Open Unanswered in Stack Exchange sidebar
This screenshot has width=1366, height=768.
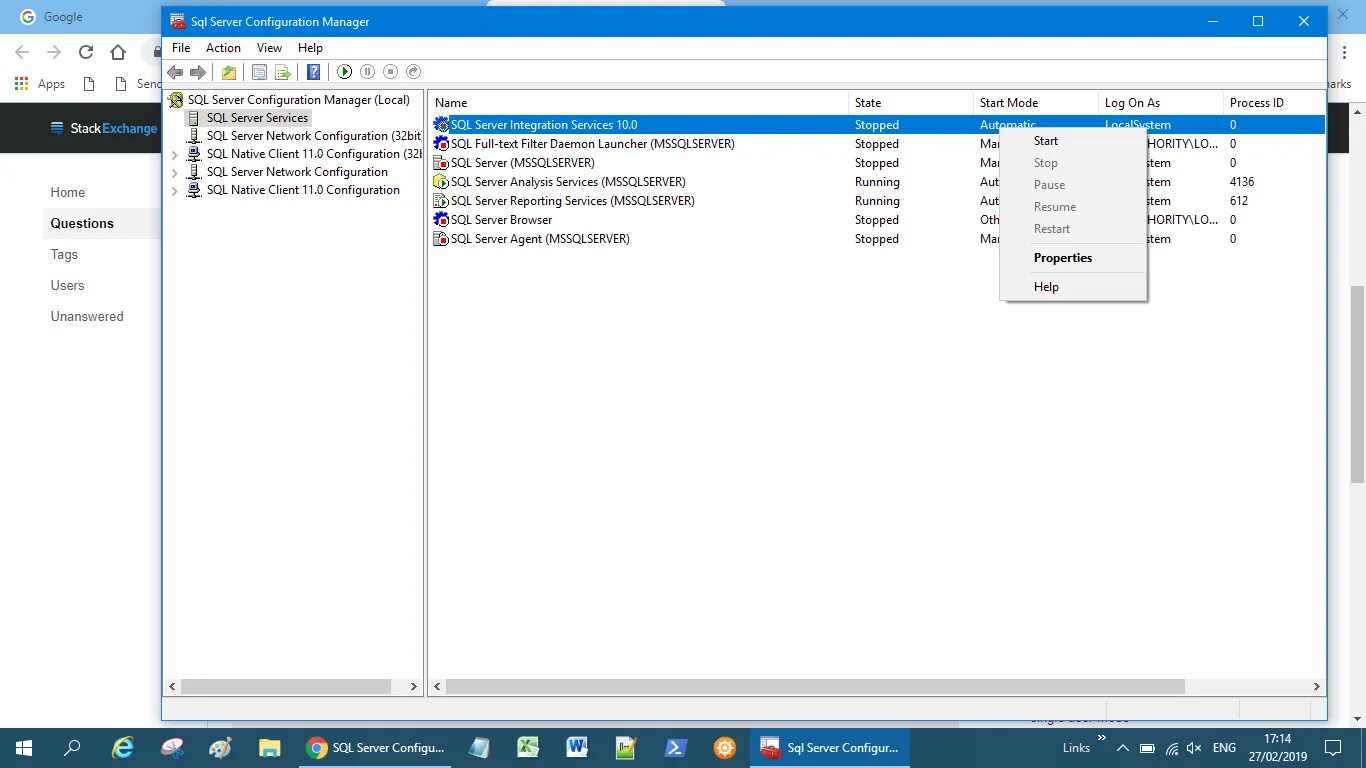87,316
